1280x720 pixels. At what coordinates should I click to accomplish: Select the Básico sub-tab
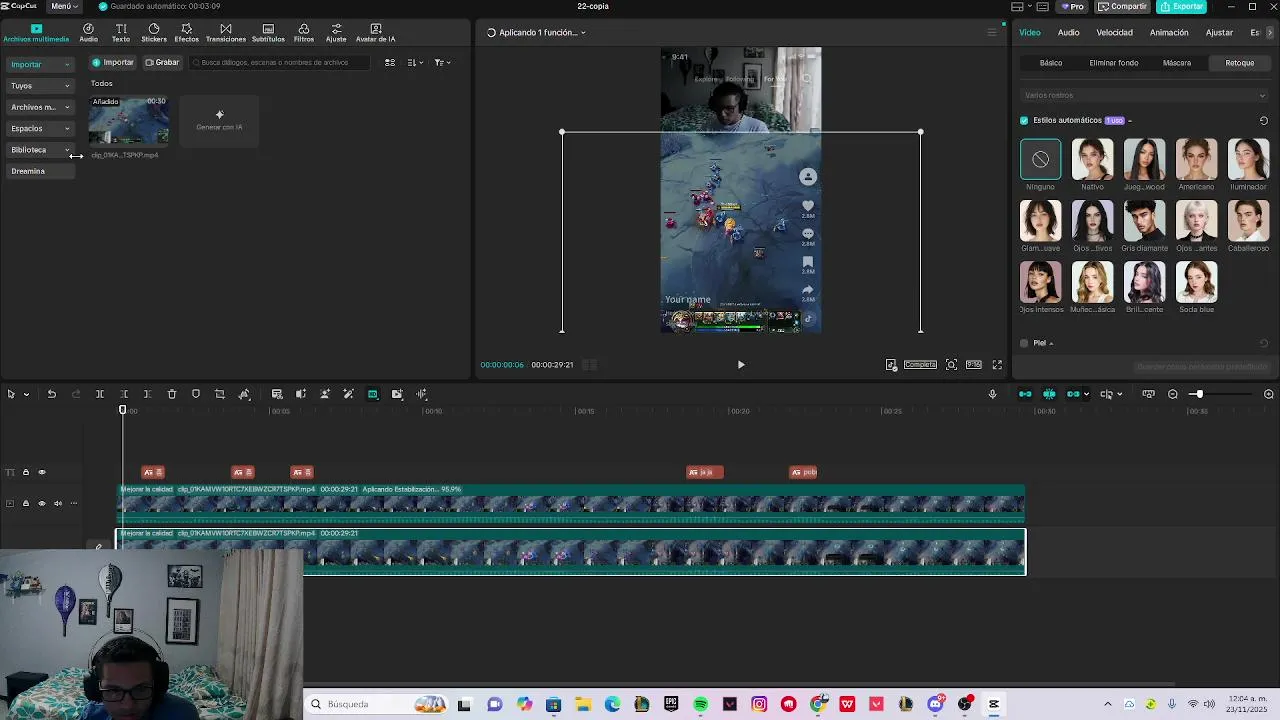[x=1051, y=63]
